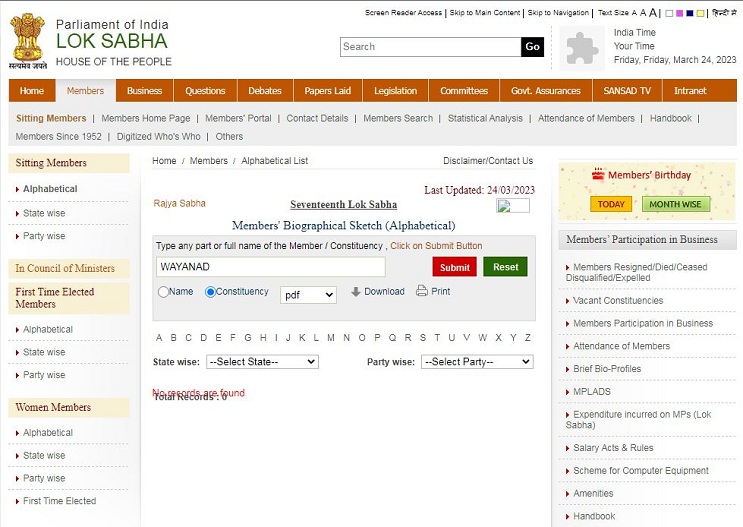
Task: Click the puzzle piece plugin icon
Action: pyautogui.click(x=581, y=47)
